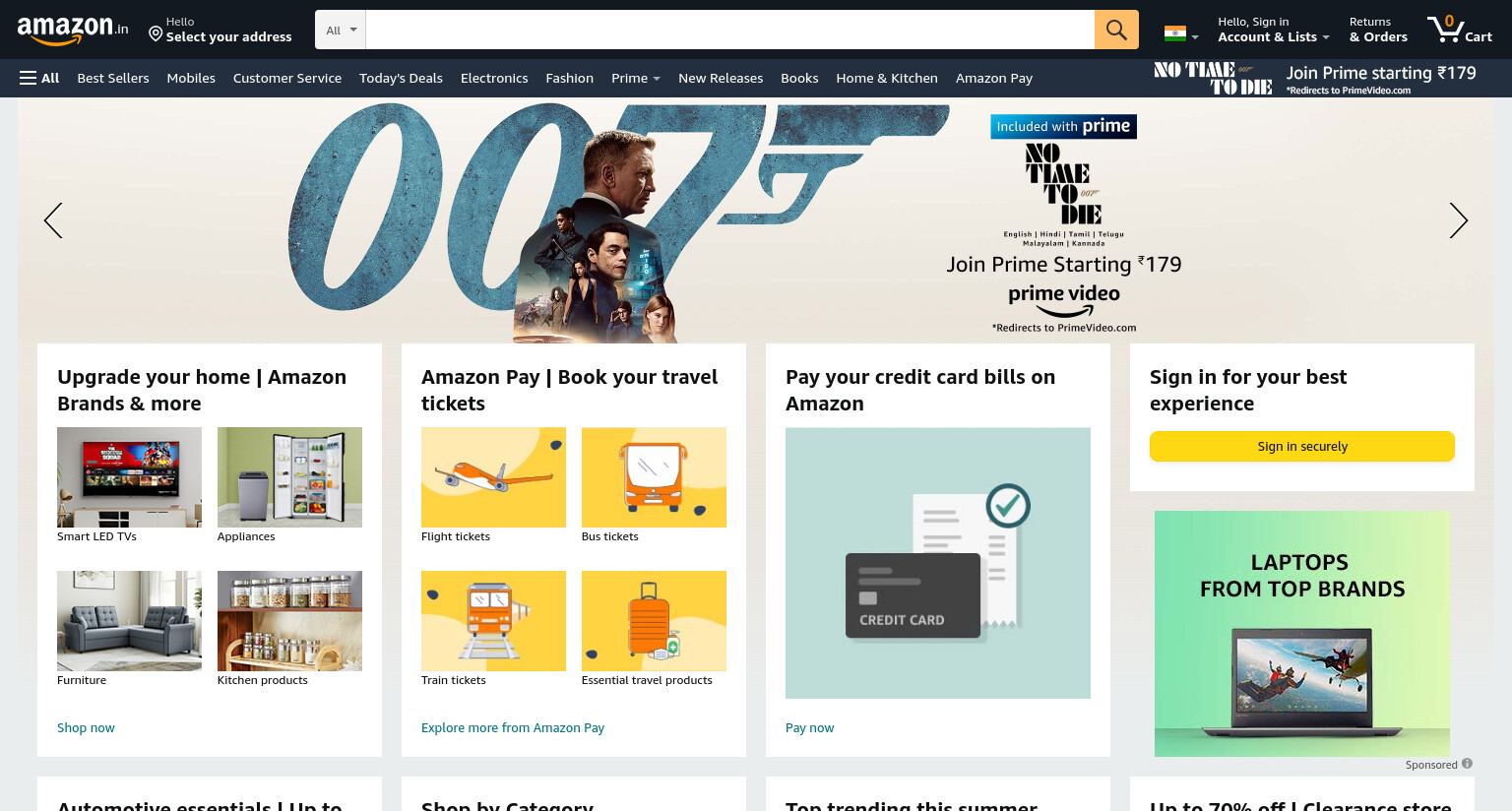
Task: Click the location pin to select address
Action: (x=156, y=34)
